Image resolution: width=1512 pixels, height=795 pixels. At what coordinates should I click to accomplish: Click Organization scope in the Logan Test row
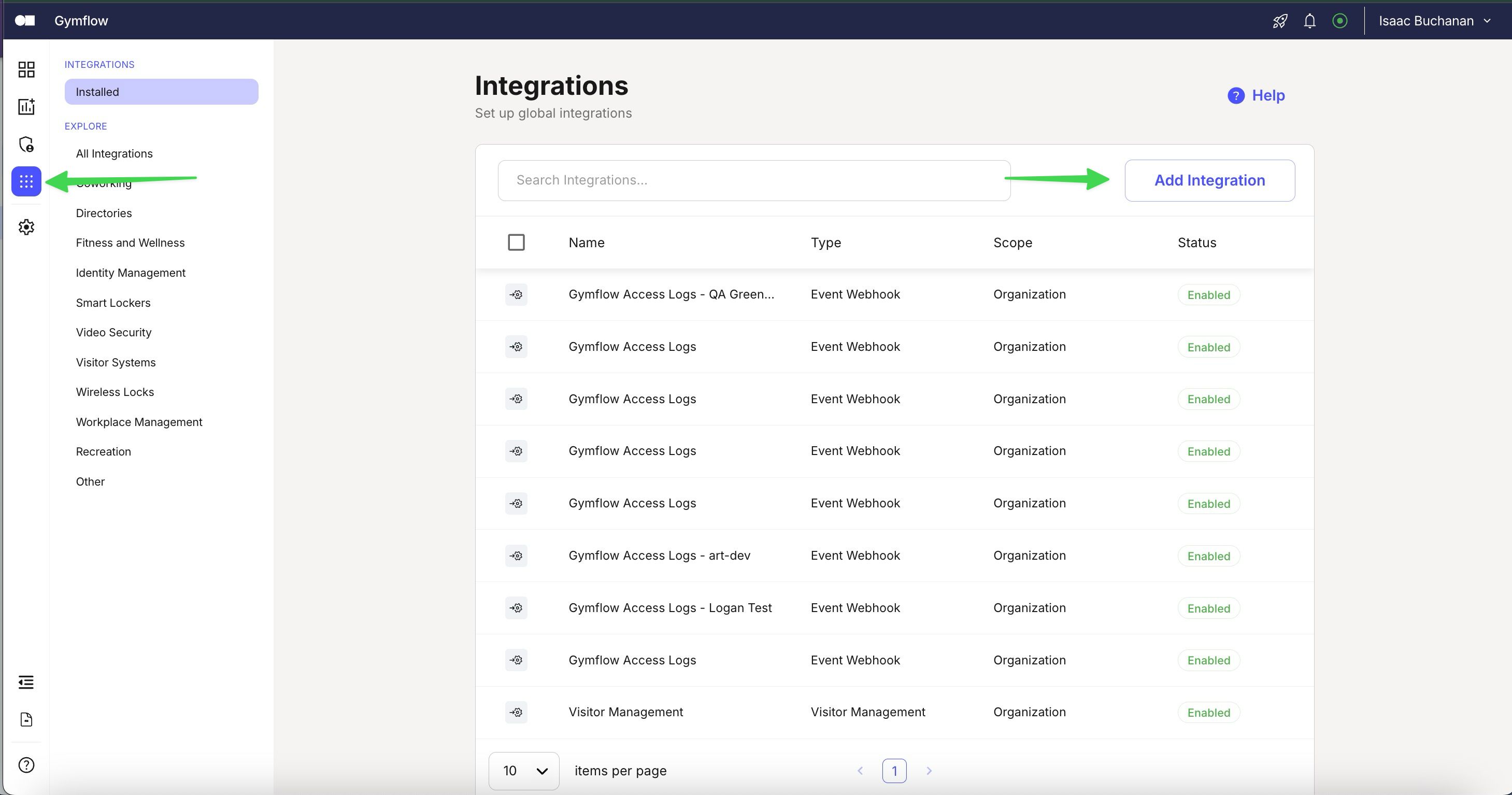pos(1030,608)
